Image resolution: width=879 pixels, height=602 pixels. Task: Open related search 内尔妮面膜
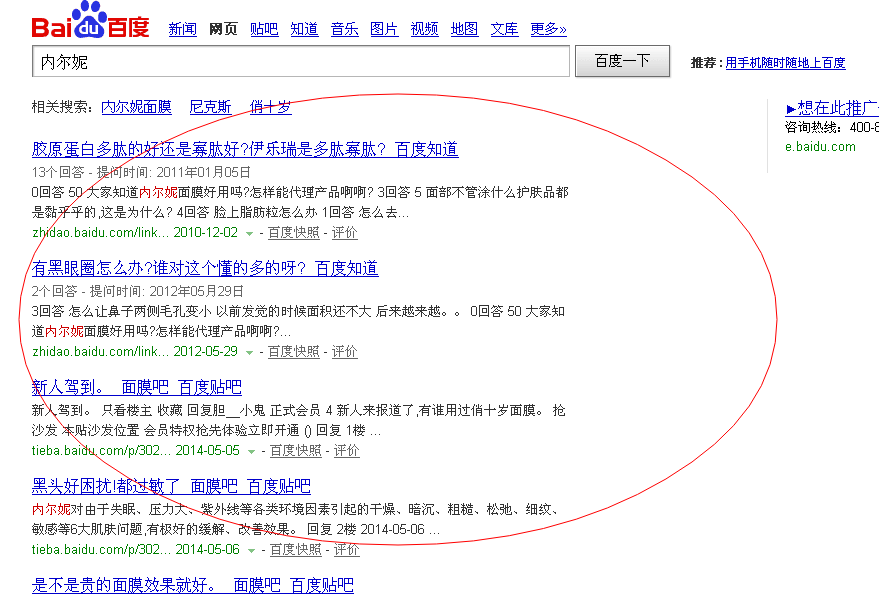tap(136, 106)
